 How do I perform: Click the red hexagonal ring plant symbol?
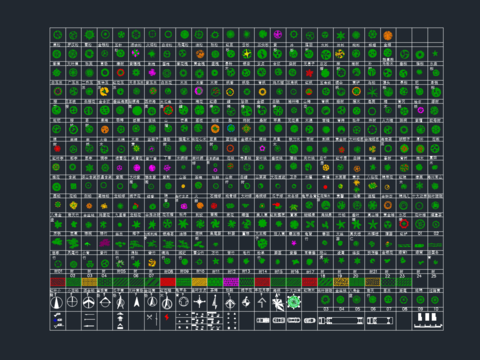(404, 224)
